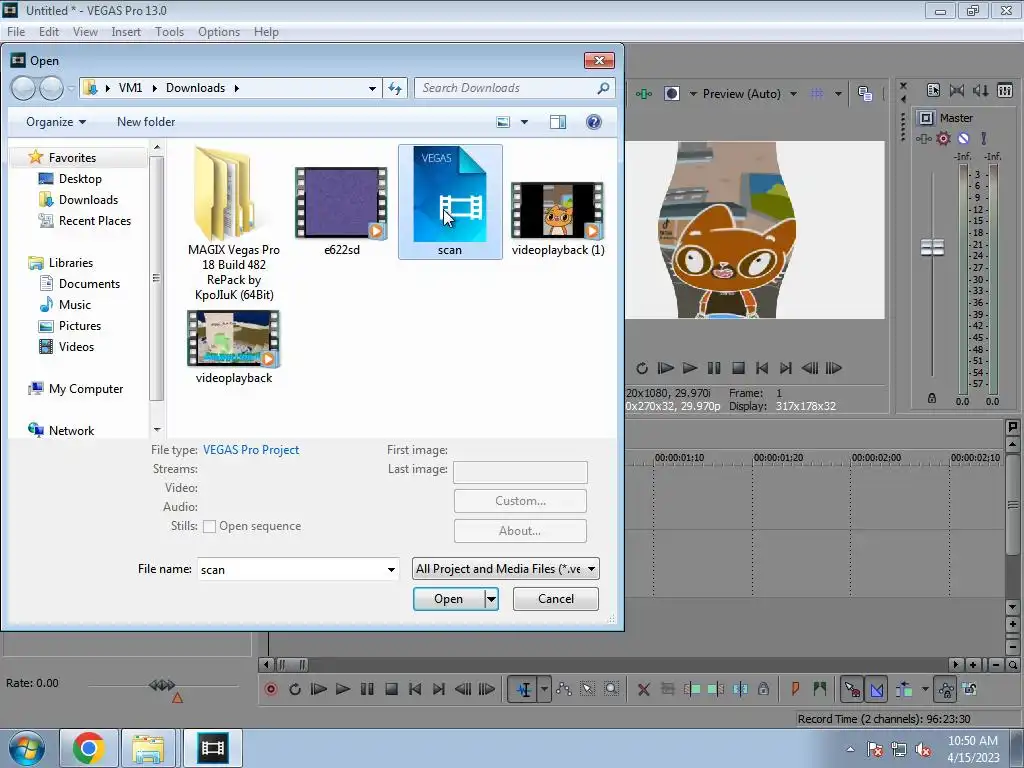Open the Music library
1024x768 pixels.
click(65, 304)
